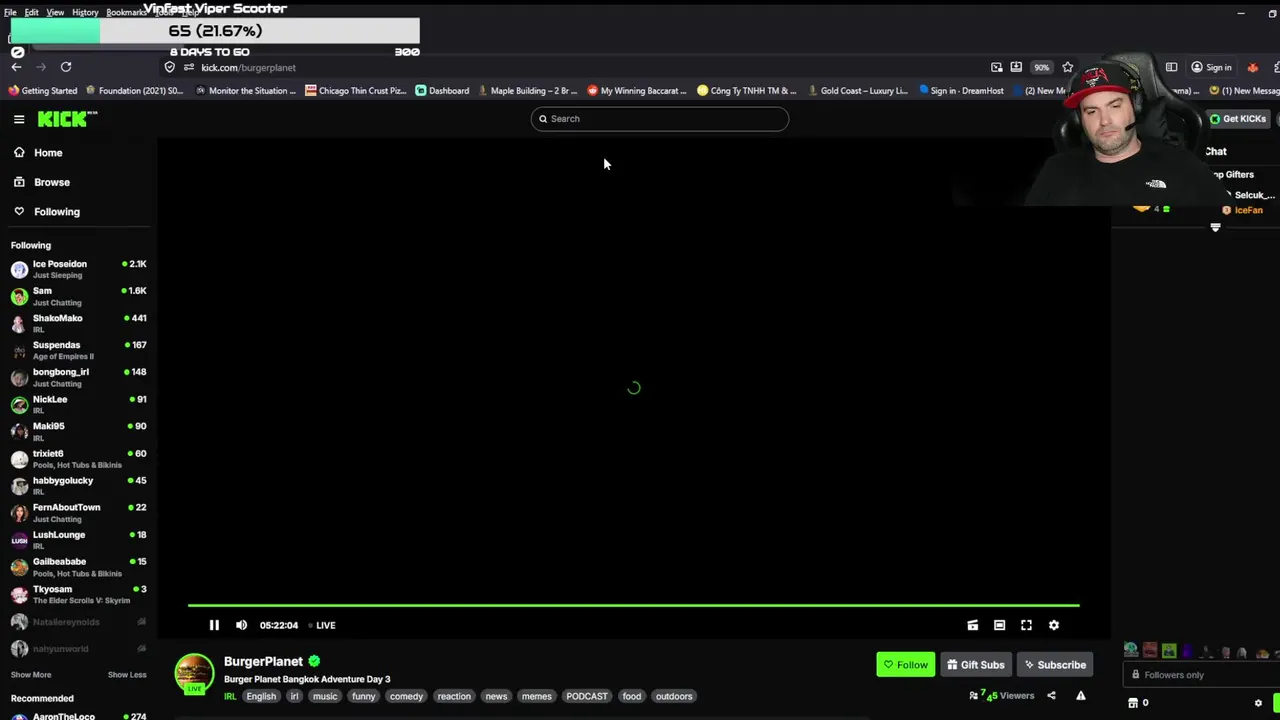Image resolution: width=1280 pixels, height=720 pixels.
Task: Open LushLounge channel
Action: pyautogui.click(x=78, y=540)
